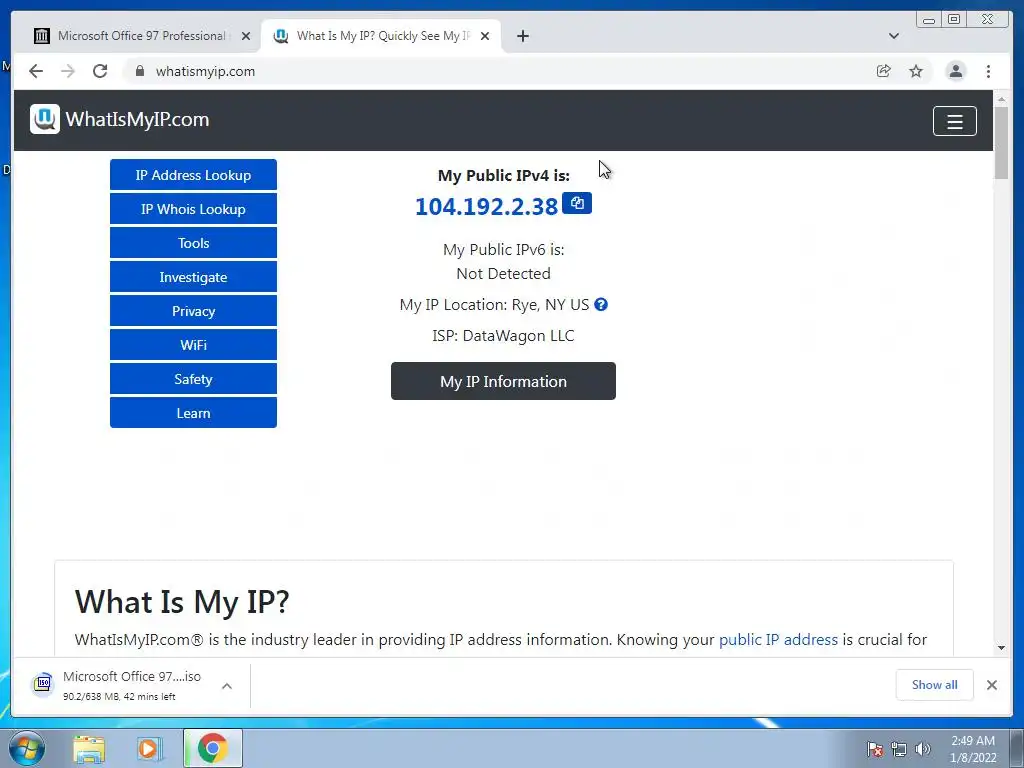The width and height of the screenshot is (1024, 768).
Task: Switch to Microsoft Office 97 Professional tab
Action: pyautogui.click(x=141, y=36)
